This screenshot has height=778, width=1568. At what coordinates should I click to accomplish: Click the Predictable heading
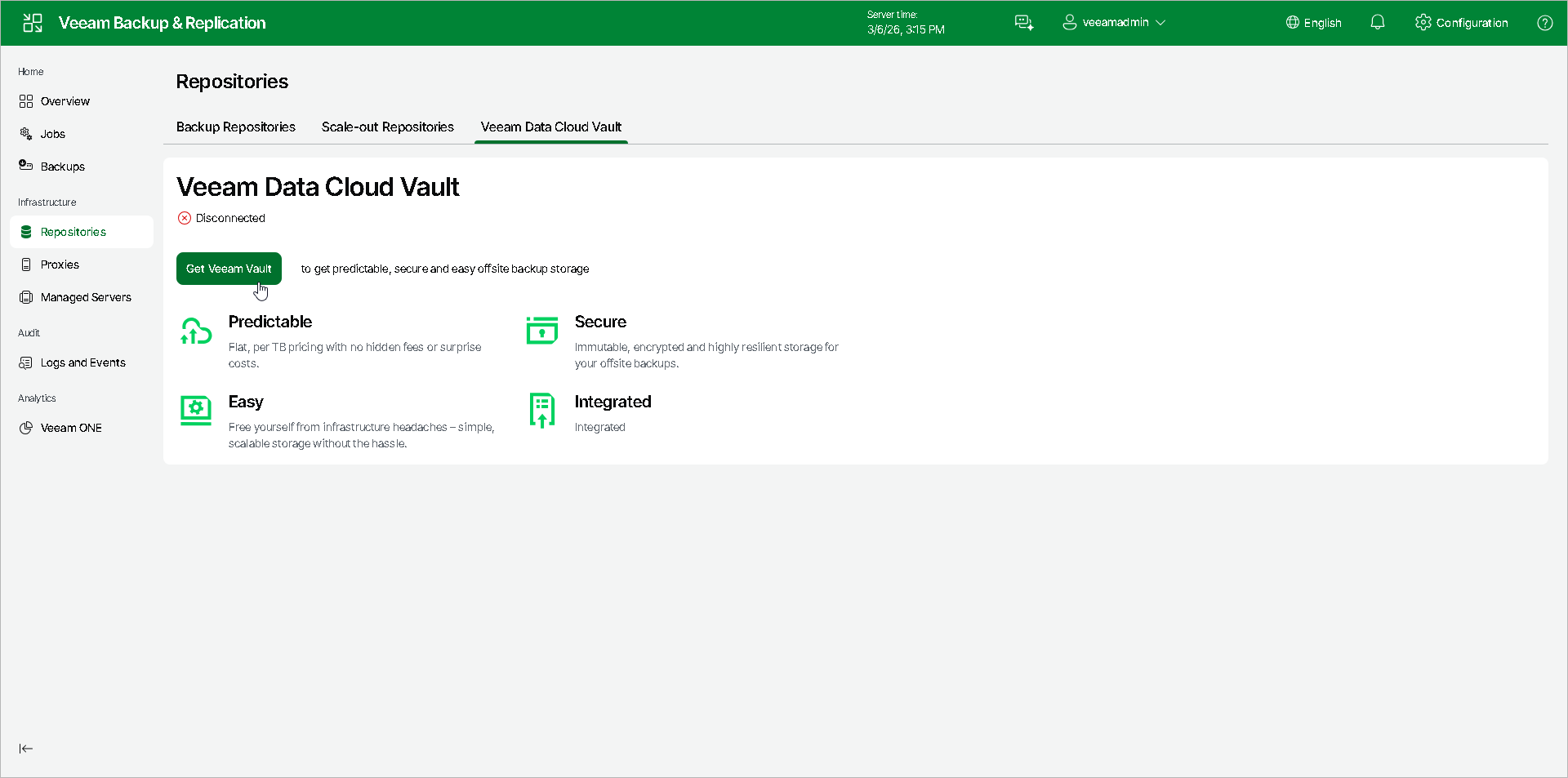tap(270, 322)
